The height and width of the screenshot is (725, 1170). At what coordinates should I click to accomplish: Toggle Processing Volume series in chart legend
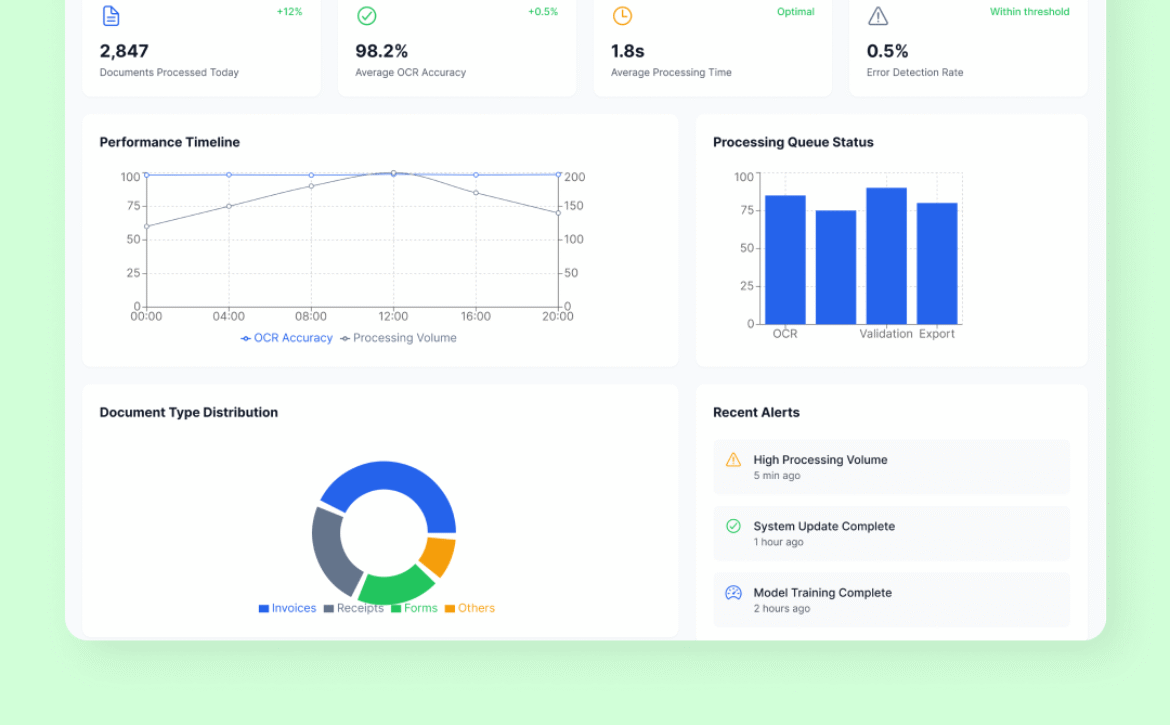coord(399,338)
